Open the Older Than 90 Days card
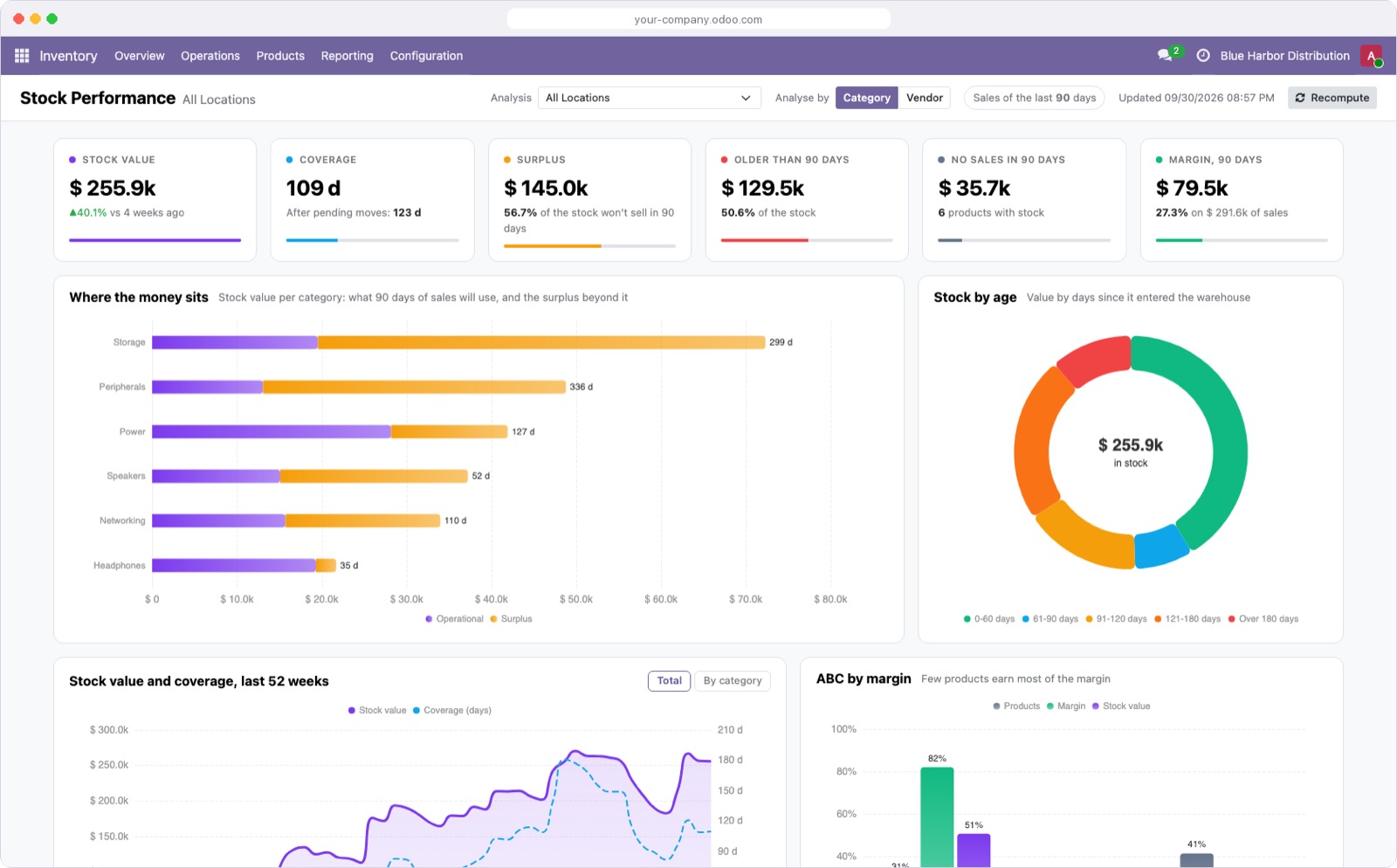This screenshot has width=1397, height=868. click(x=807, y=200)
